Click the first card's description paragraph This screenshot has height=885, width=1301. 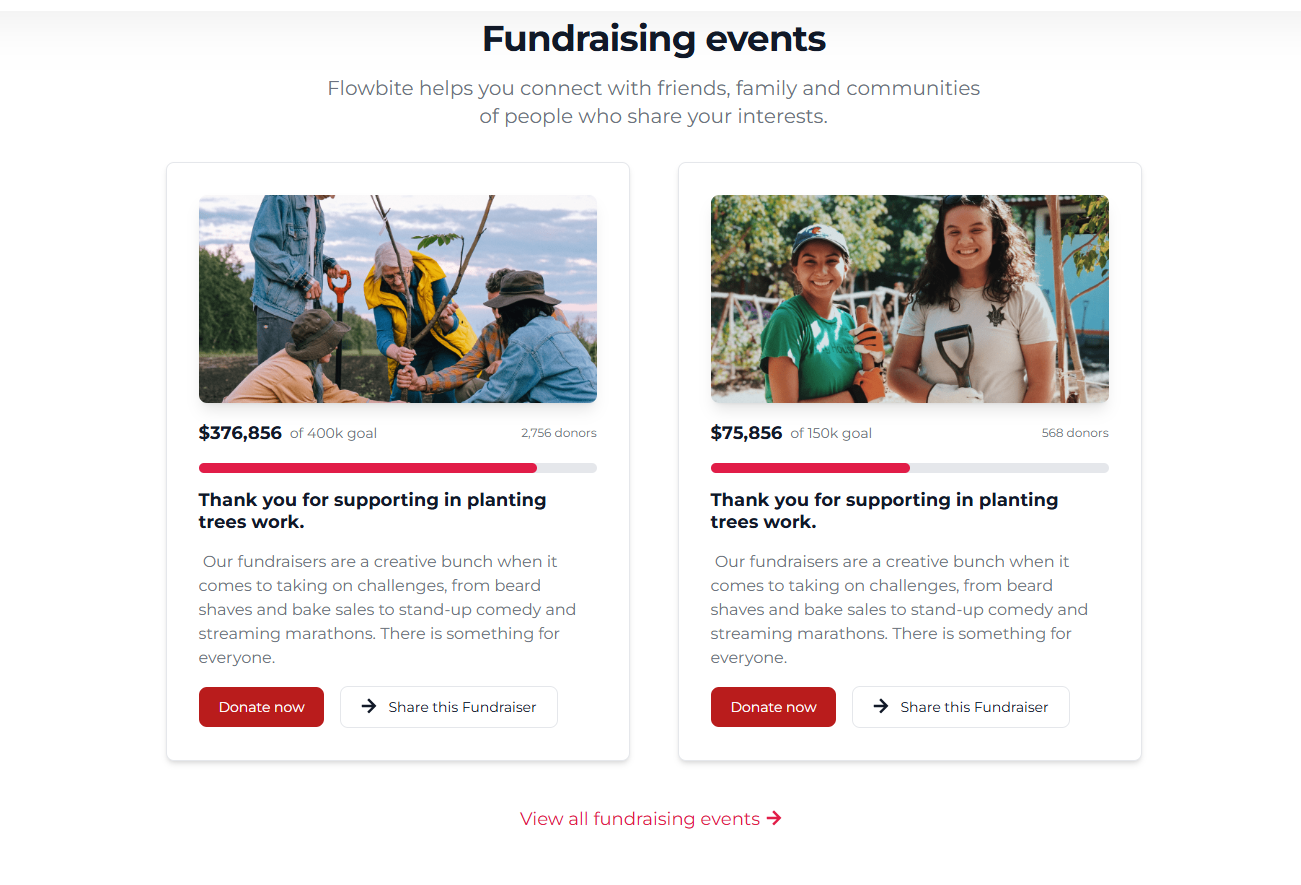pyautogui.click(x=387, y=609)
